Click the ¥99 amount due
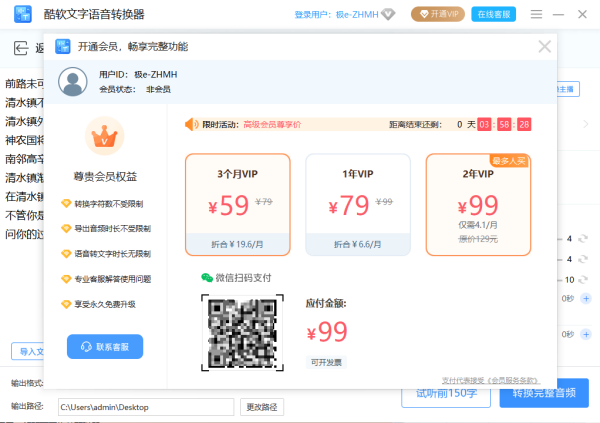Screen dimensions: 600x423 click(327, 332)
